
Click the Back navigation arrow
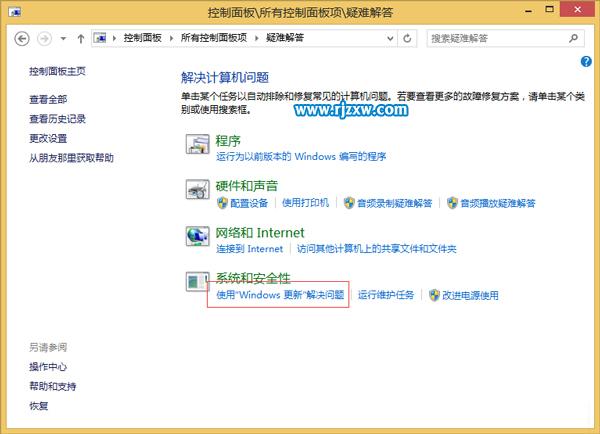(x=22, y=39)
